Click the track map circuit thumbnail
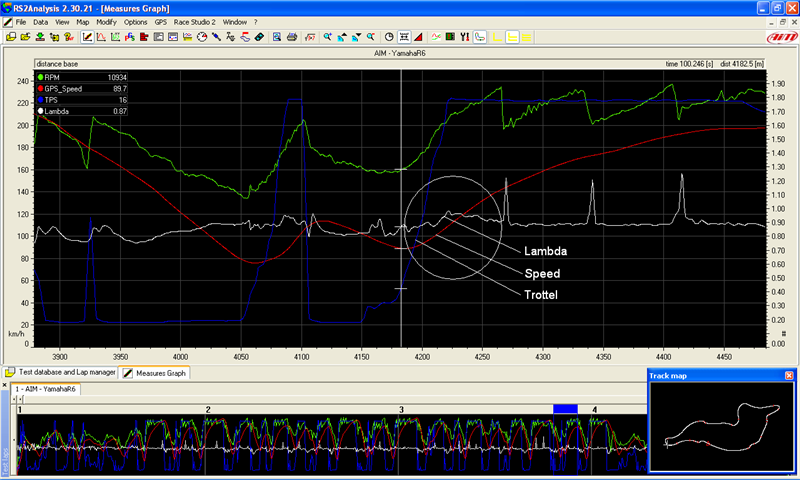The image size is (800, 480). pos(722,426)
